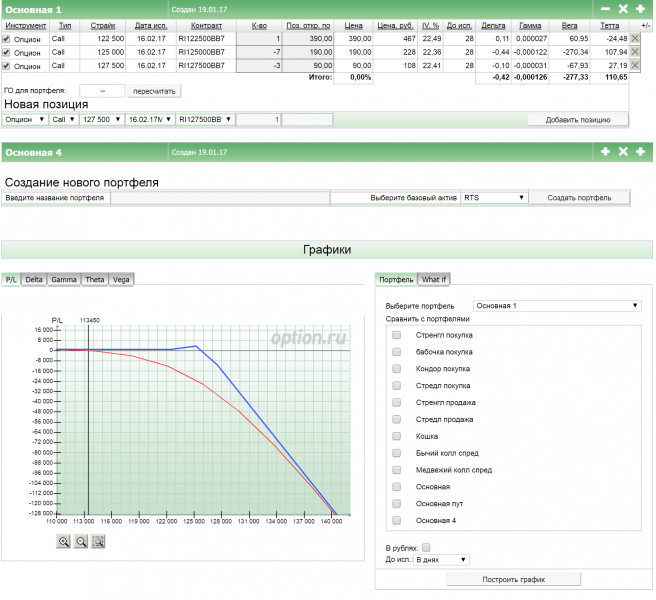656x600 pixels.
Task: Click the last plus icon in Основная 4 header
Action: point(640,151)
